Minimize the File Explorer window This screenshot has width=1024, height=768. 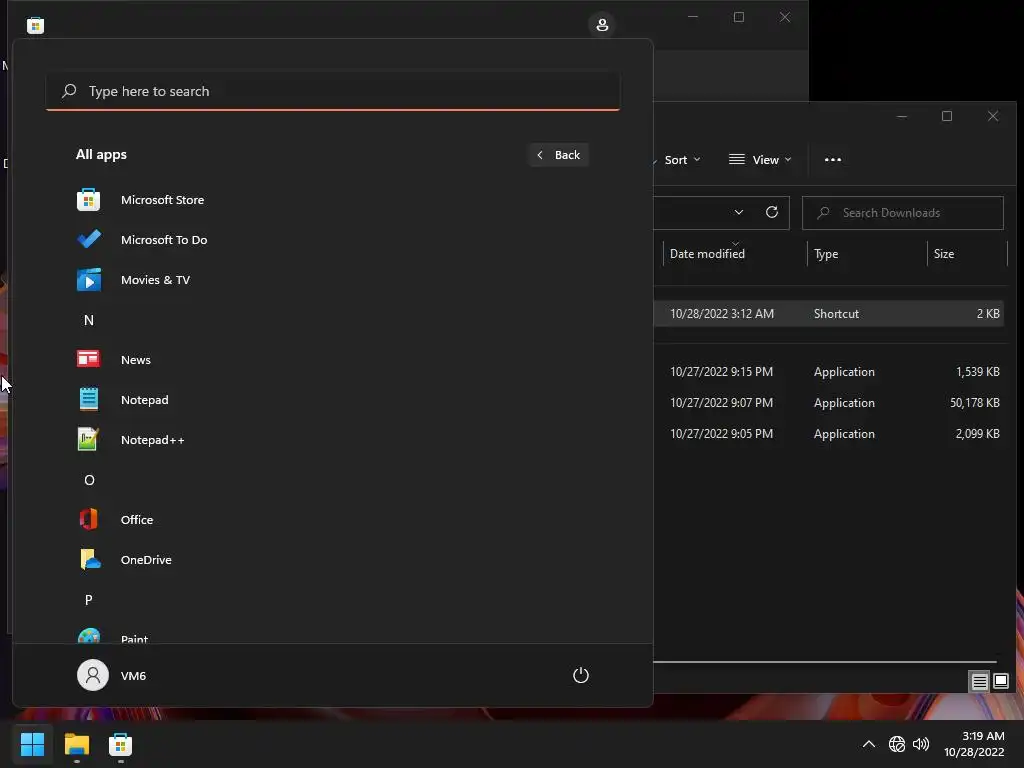(x=902, y=116)
